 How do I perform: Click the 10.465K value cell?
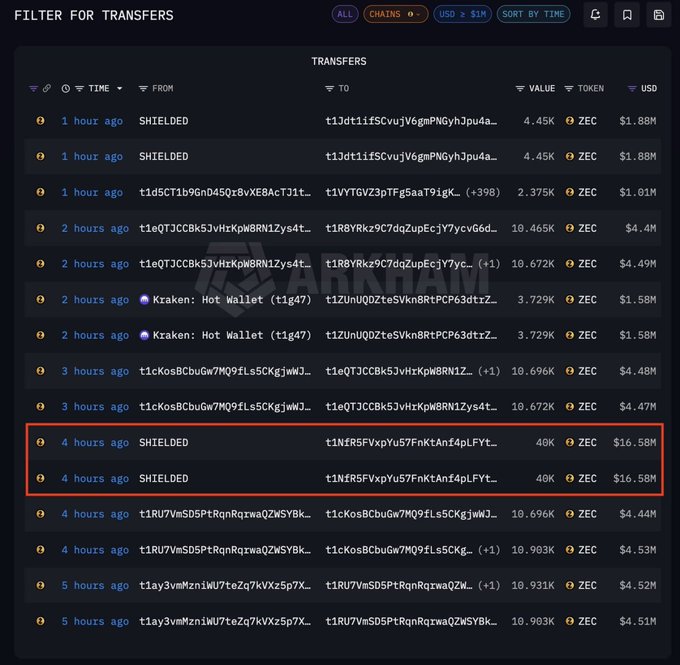(533, 228)
